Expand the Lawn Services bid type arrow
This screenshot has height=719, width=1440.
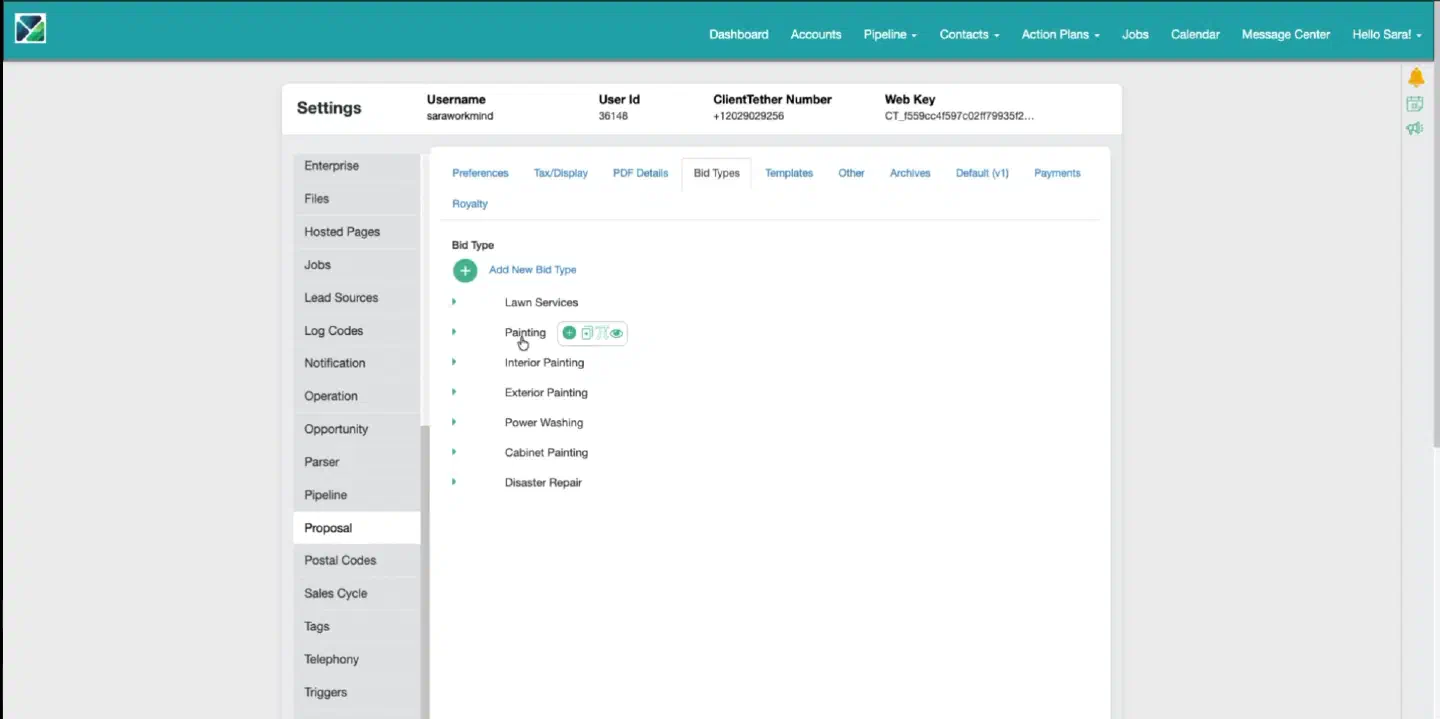point(454,301)
